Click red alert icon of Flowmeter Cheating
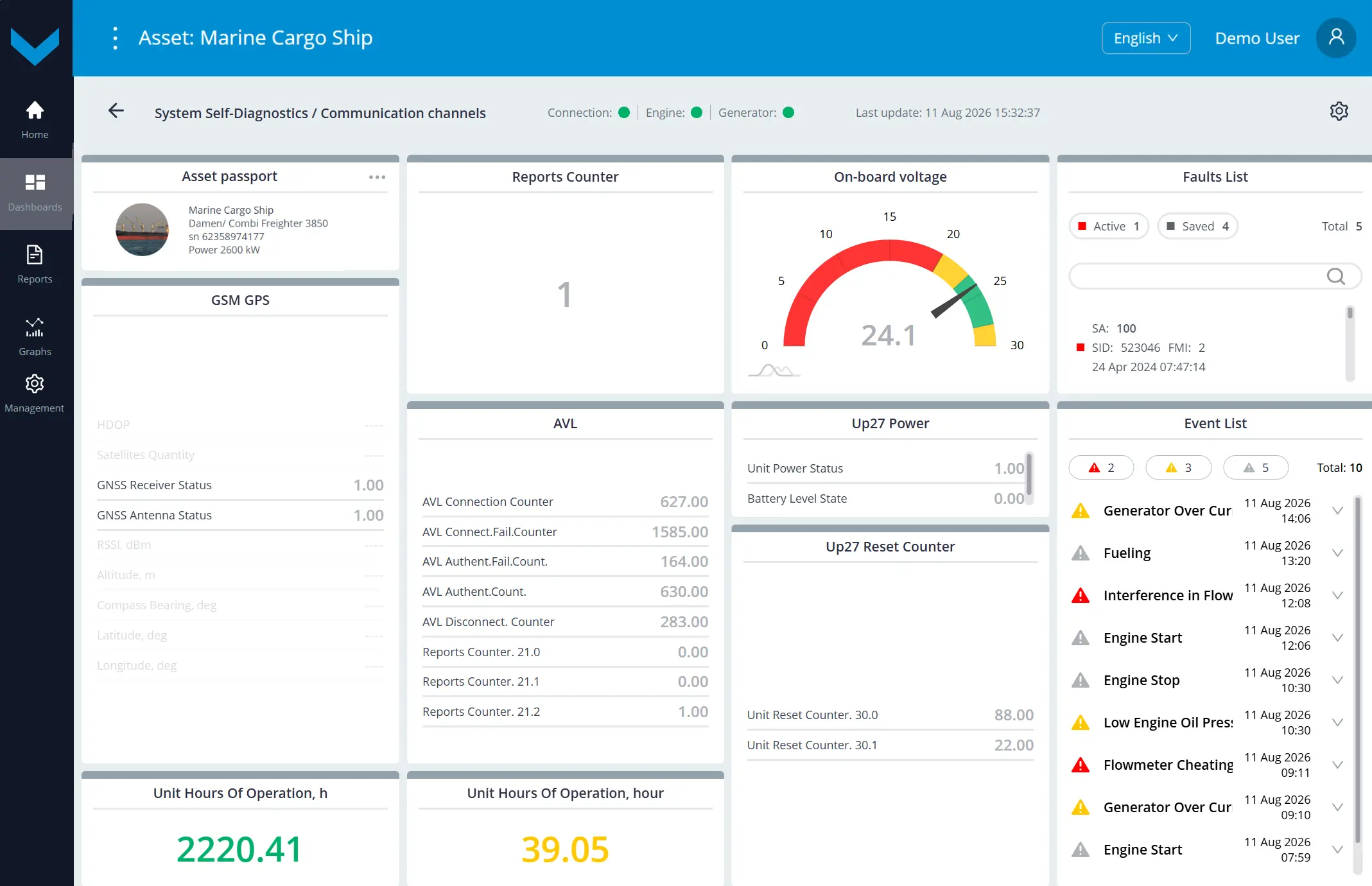This screenshot has height=886, width=1372. pyautogui.click(x=1081, y=765)
